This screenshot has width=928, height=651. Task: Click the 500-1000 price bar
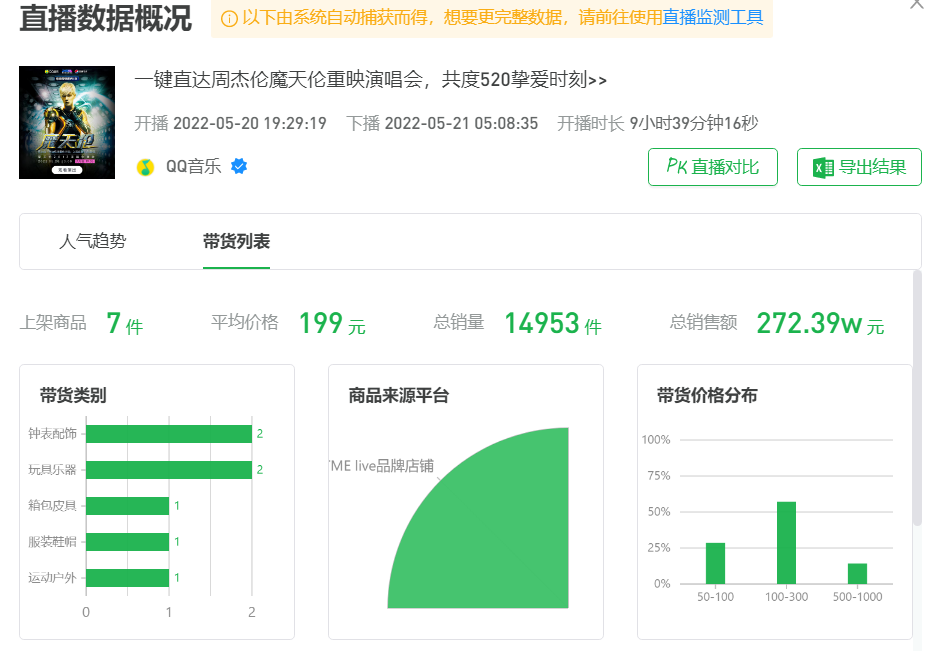[x=858, y=574]
